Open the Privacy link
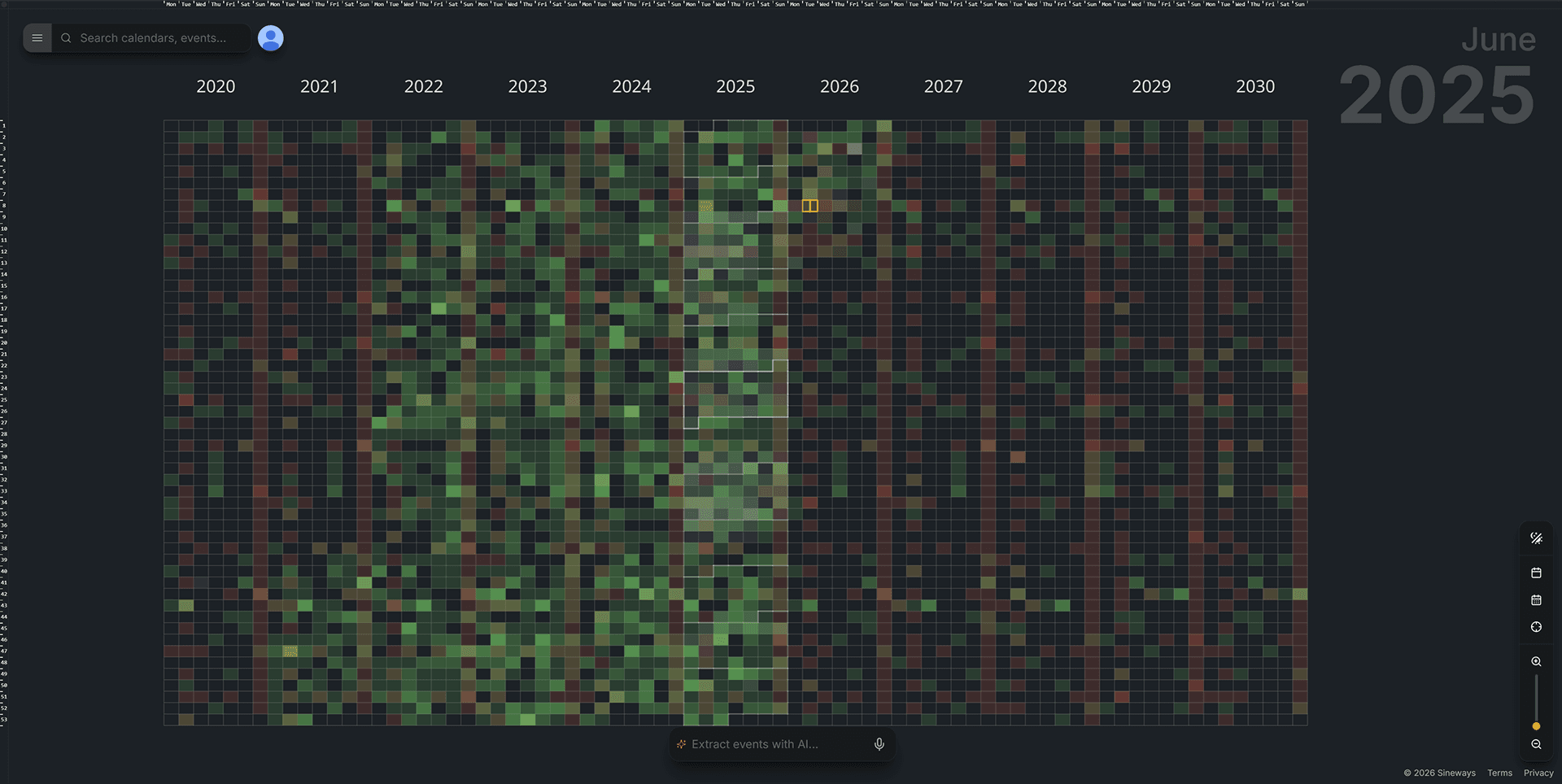This screenshot has height=784, width=1562. click(1538, 773)
